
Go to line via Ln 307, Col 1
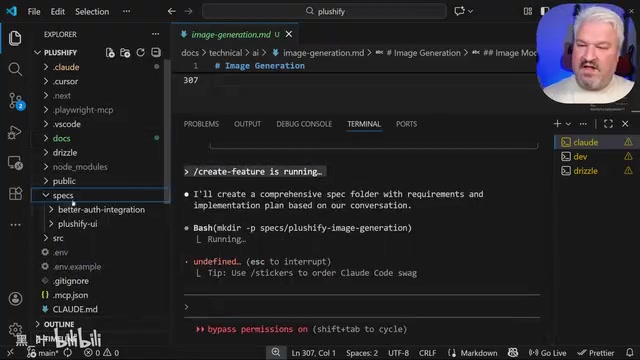[313, 353]
